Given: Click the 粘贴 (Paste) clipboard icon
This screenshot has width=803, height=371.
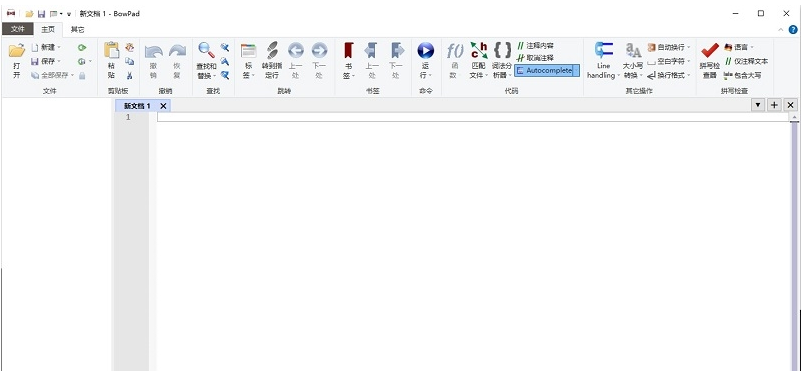Looking at the screenshot, I should tap(111, 50).
